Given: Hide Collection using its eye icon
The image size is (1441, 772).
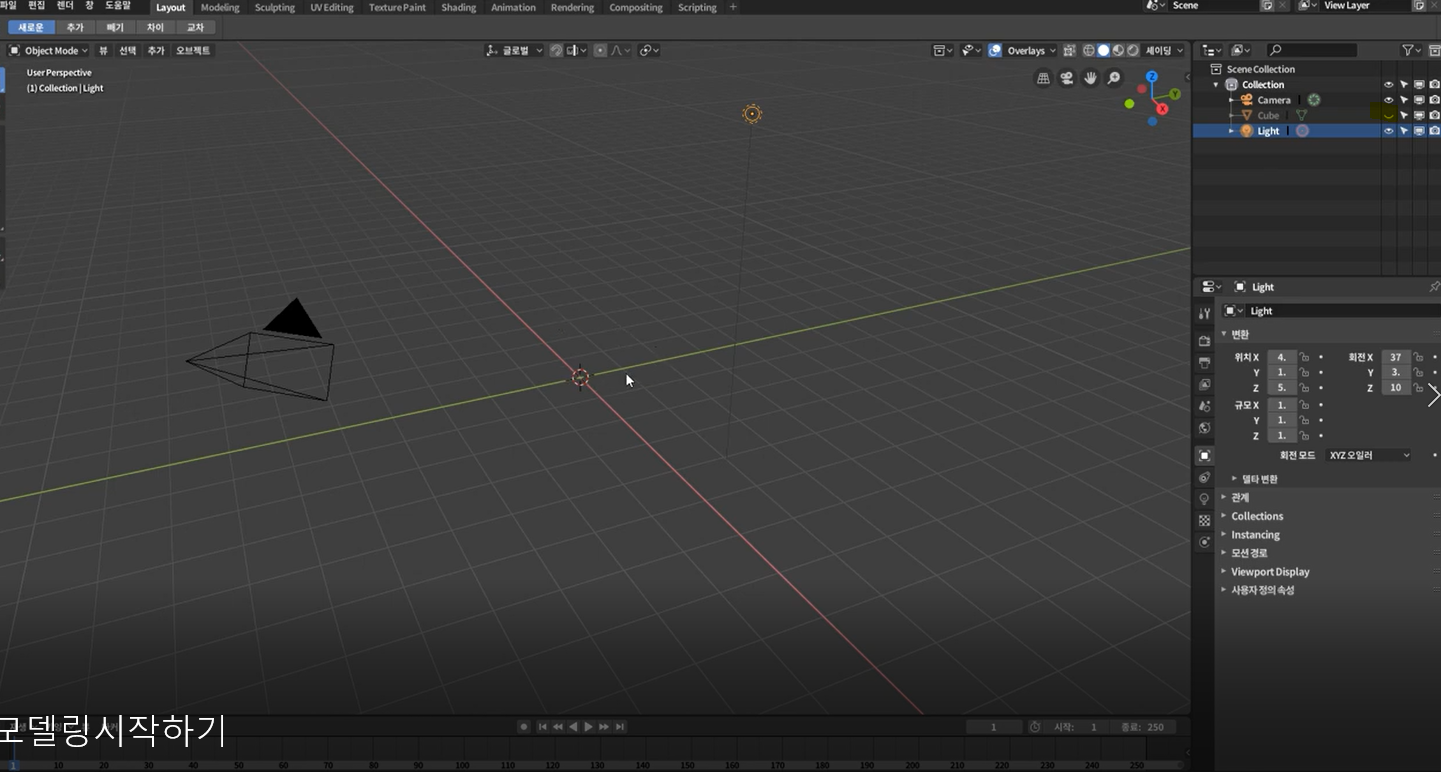Looking at the screenshot, I should click(1388, 85).
